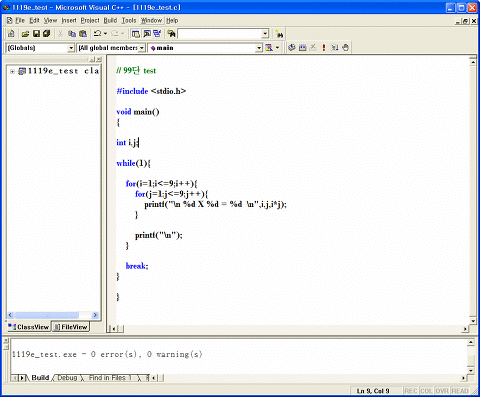This screenshot has height=397, width=480.
Task: Click the output pane scroll up arrow
Action: click(x=471, y=343)
